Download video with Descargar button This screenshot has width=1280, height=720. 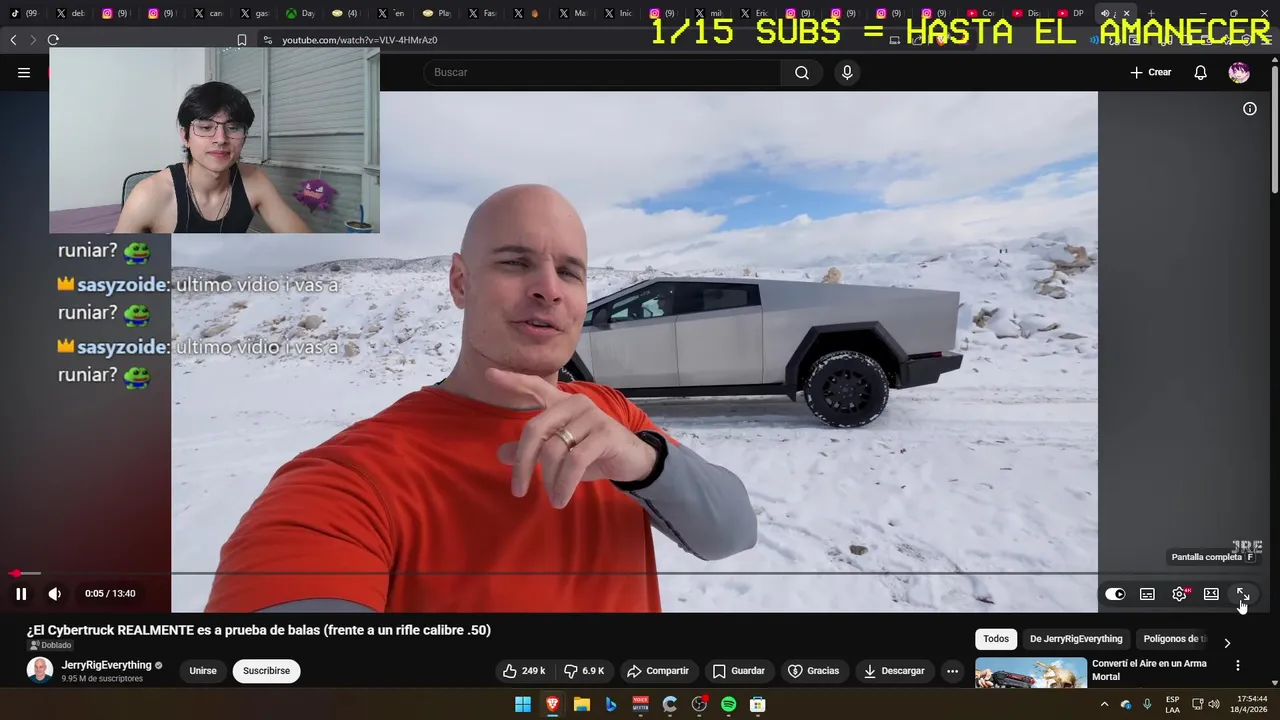coord(894,671)
